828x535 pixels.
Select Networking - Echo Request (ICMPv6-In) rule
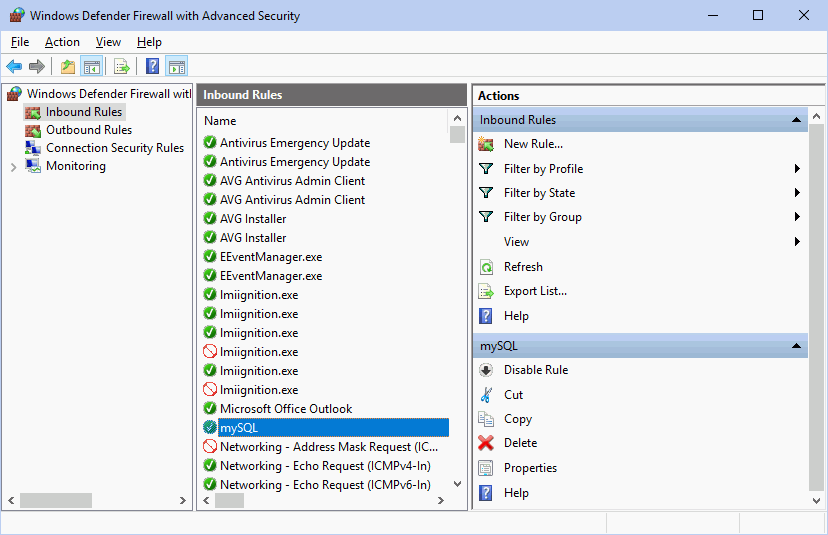[325, 484]
